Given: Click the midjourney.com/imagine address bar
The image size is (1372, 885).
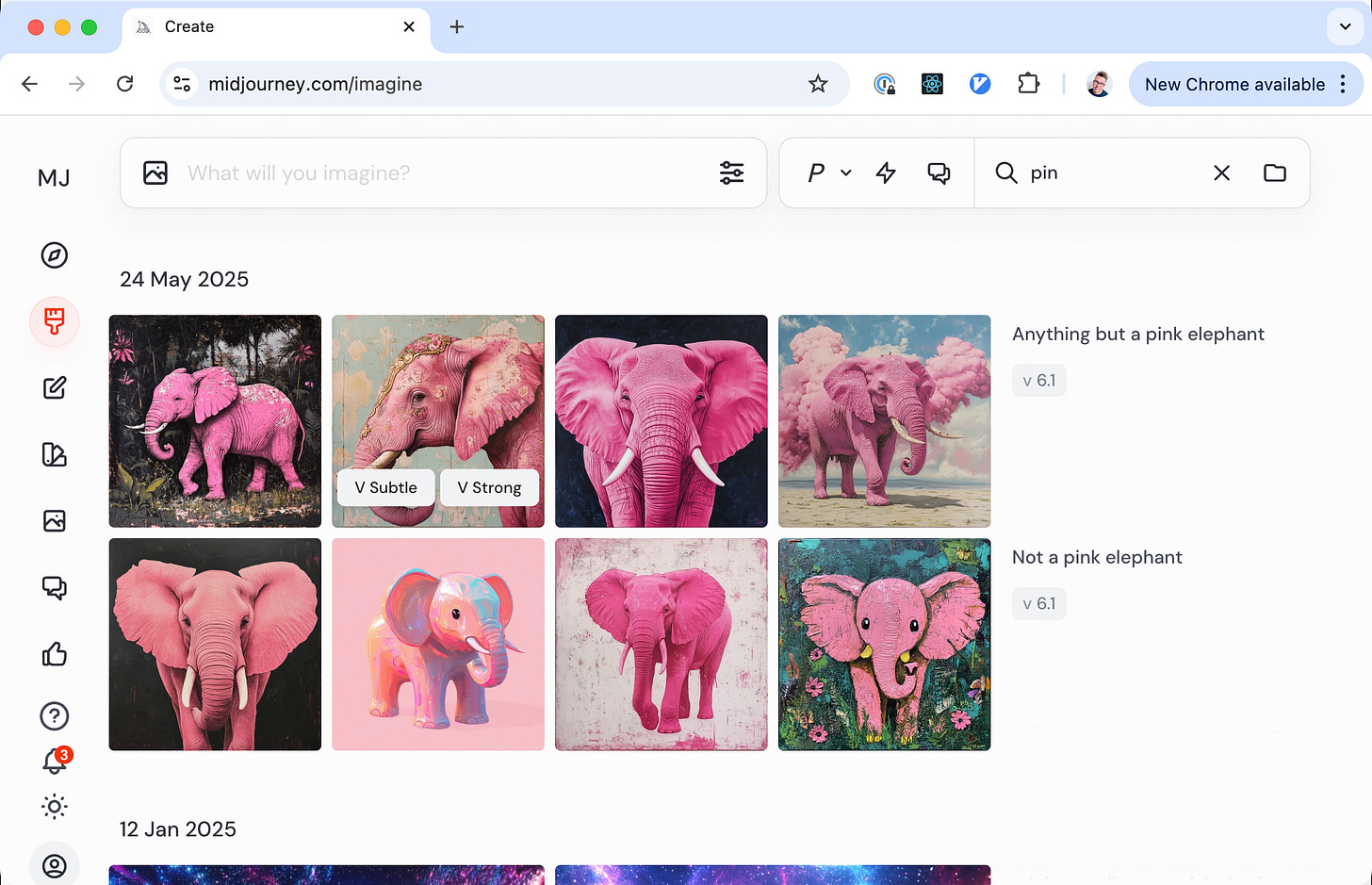Looking at the screenshot, I should point(505,84).
